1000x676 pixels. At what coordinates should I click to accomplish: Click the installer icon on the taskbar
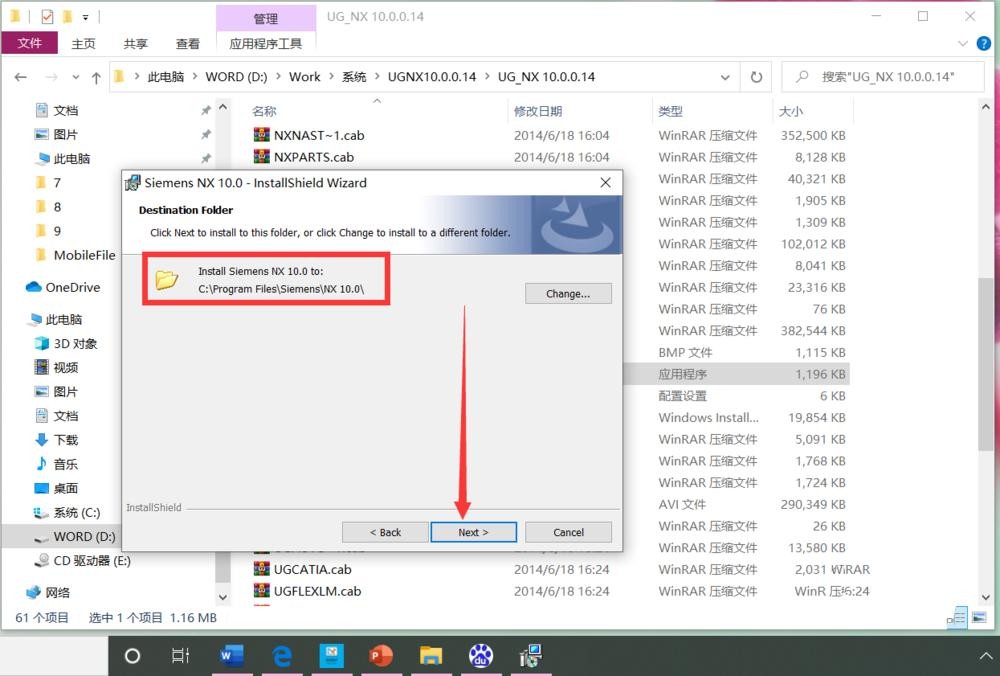tap(530, 656)
